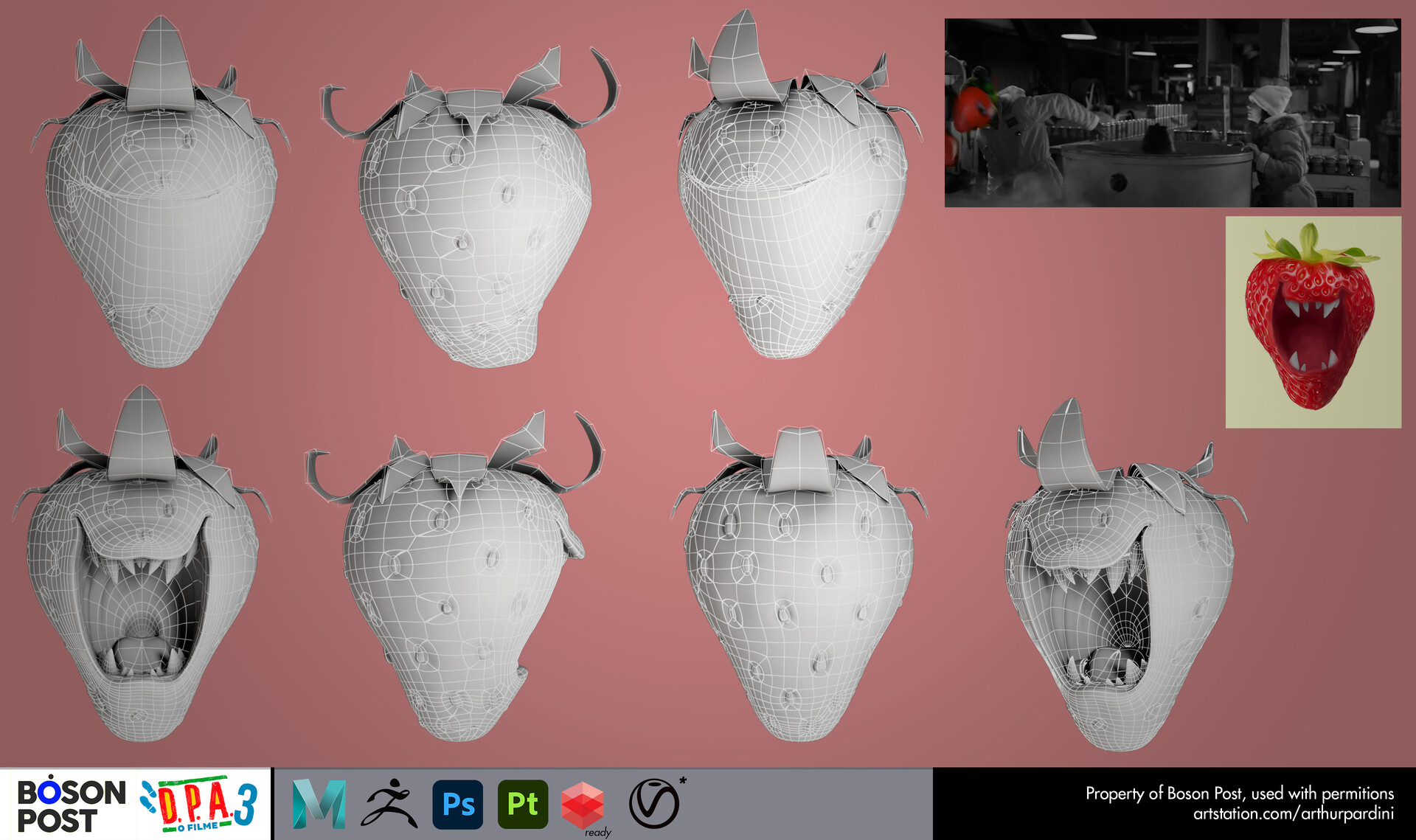Click the ZBrush logo icon
This screenshot has height=840, width=1416.
pos(389,804)
